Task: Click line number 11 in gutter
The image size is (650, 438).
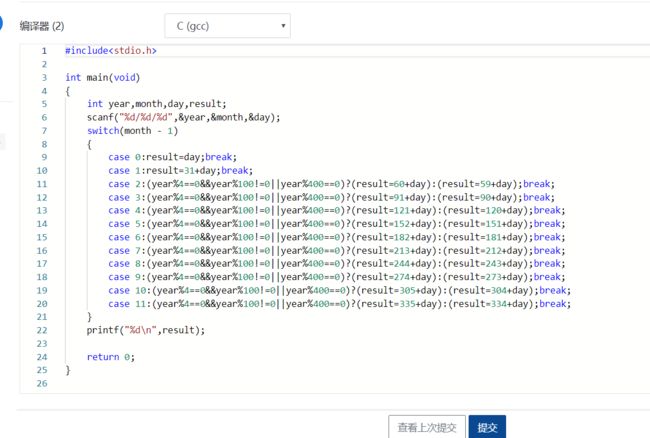Action: click(x=42, y=184)
